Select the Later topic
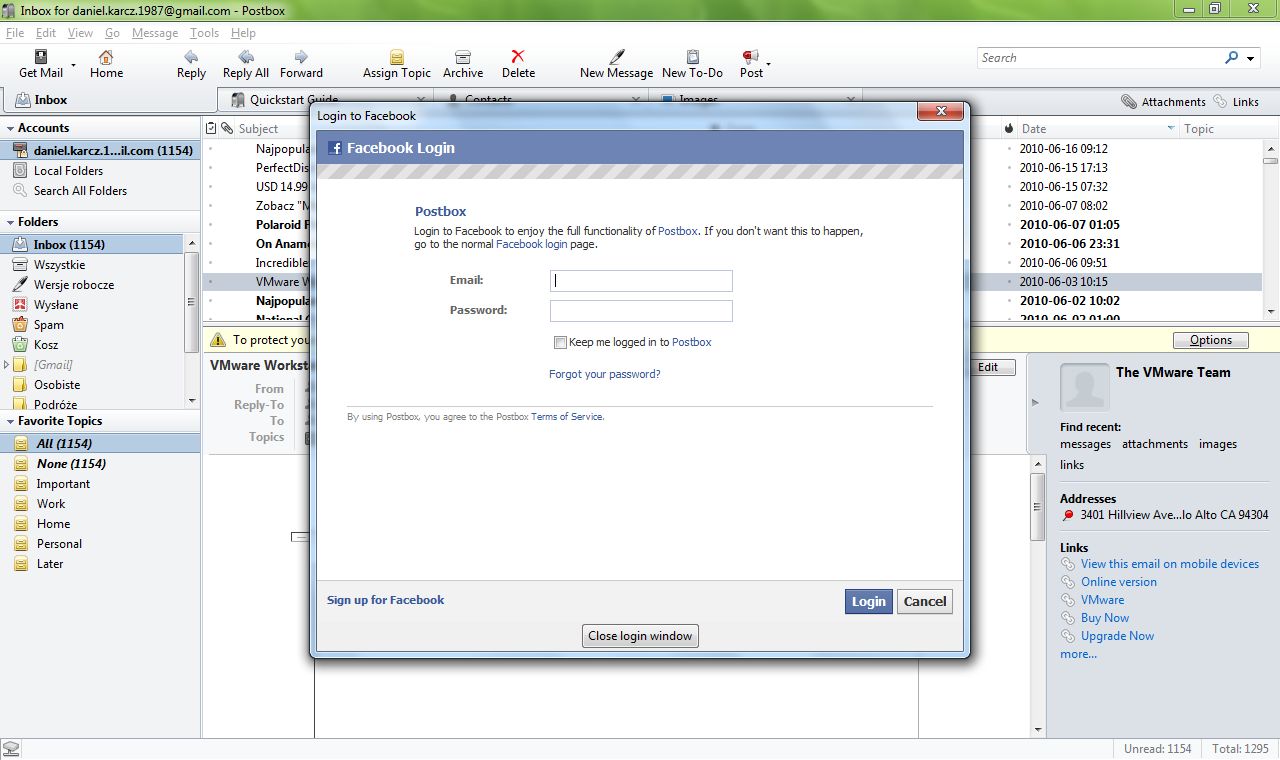The height and width of the screenshot is (760, 1280). click(50, 564)
